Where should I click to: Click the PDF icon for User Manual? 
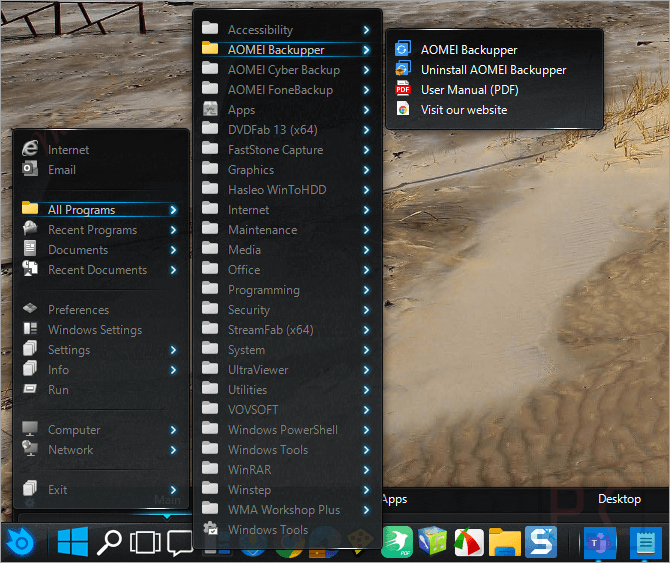click(x=403, y=89)
